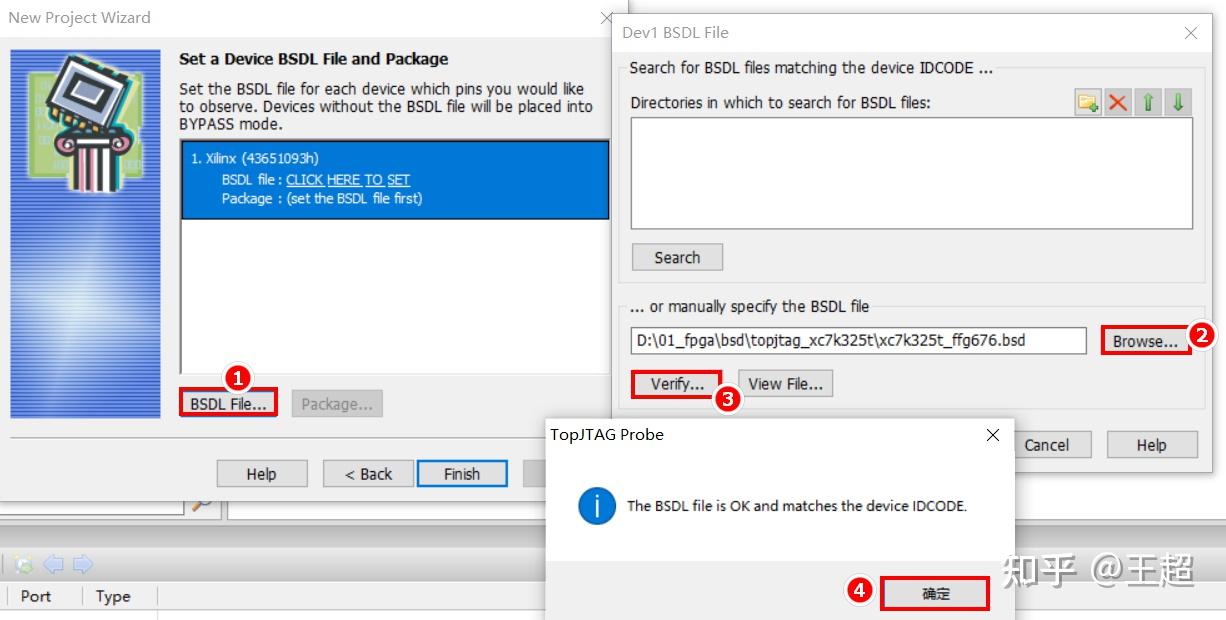Image resolution: width=1226 pixels, height=620 pixels.
Task: Move directory down with green down arrow
Action: click(1178, 103)
